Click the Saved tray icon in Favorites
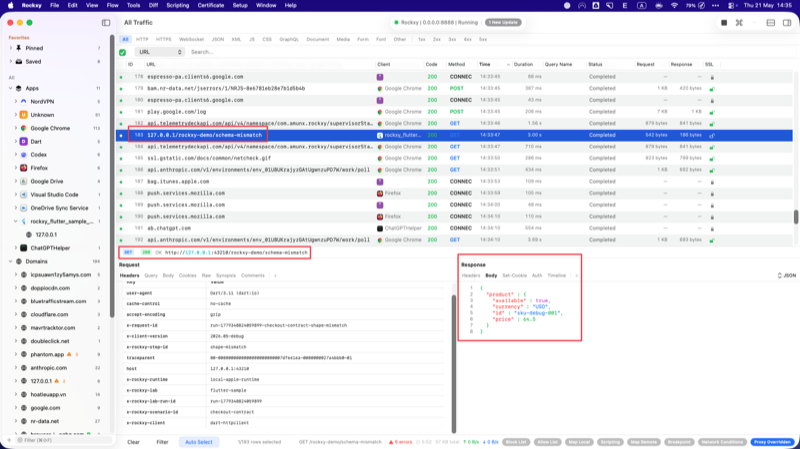 (x=19, y=61)
